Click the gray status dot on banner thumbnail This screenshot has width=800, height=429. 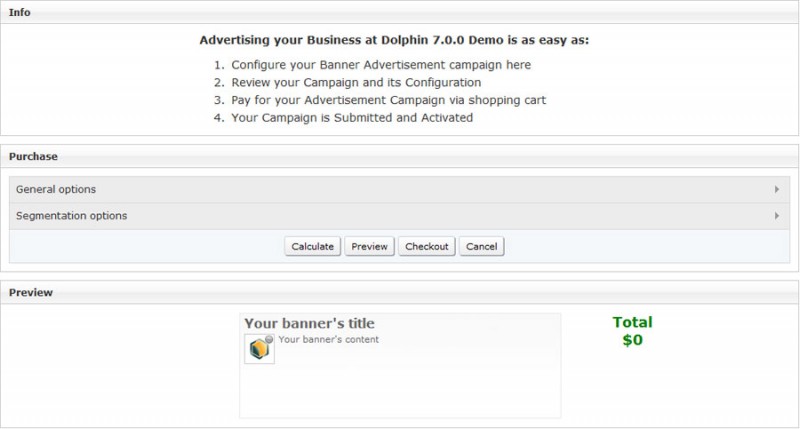[269, 339]
